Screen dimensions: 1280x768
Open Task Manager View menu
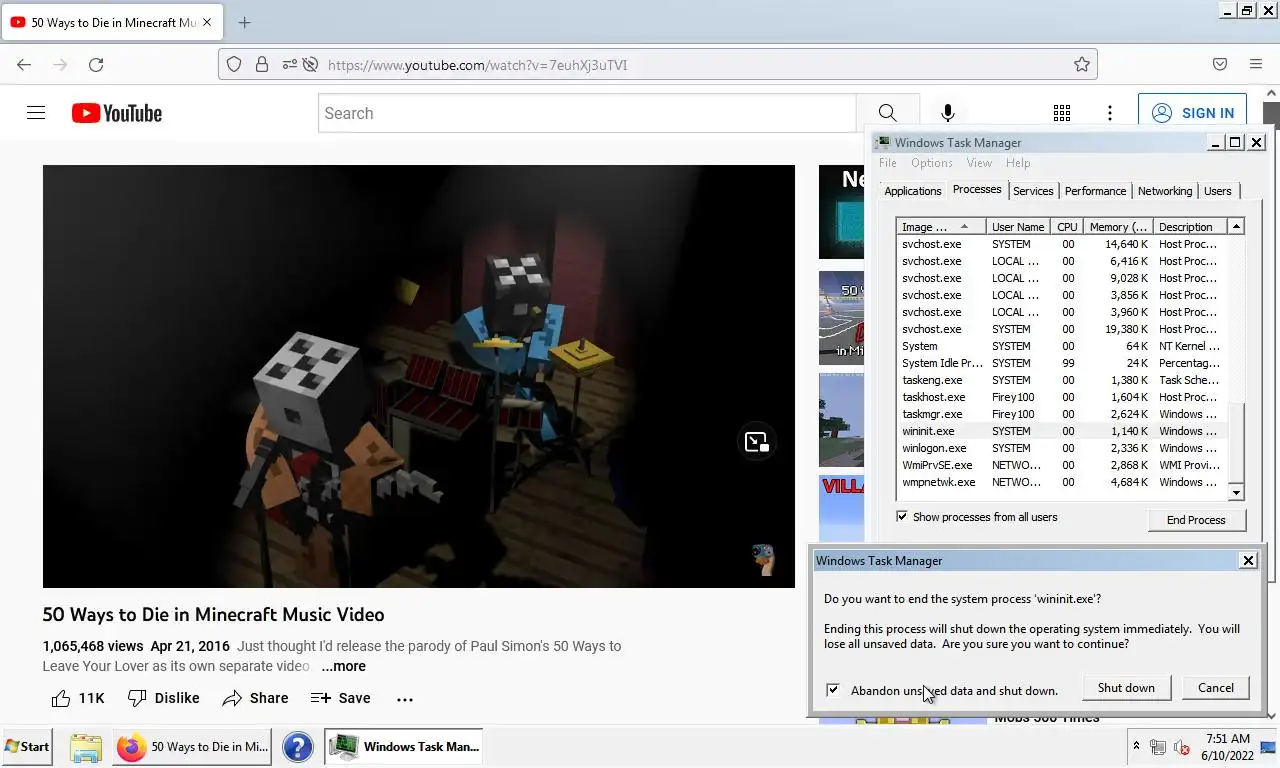click(x=979, y=163)
